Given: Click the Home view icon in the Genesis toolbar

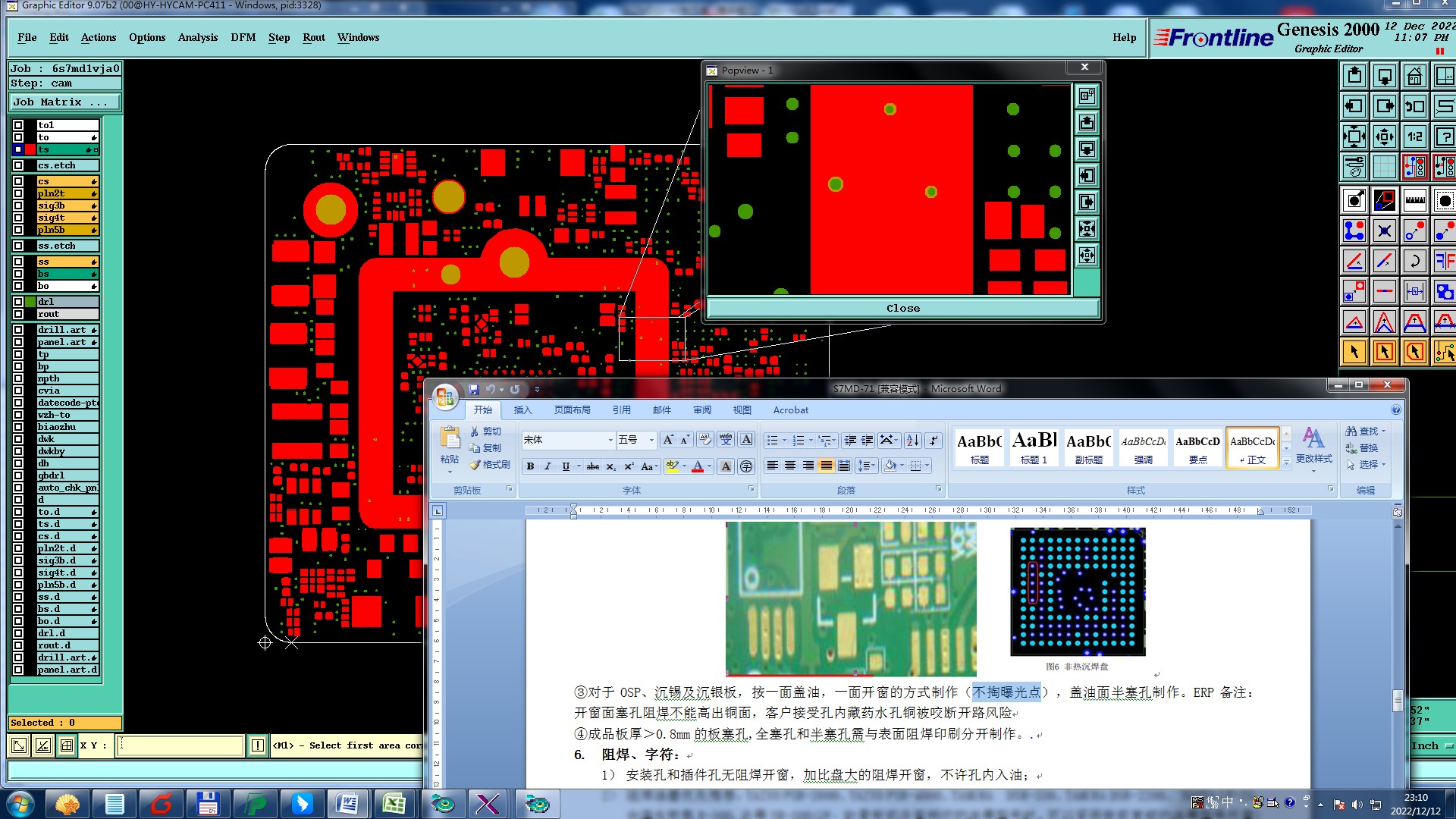Looking at the screenshot, I should (x=1414, y=76).
